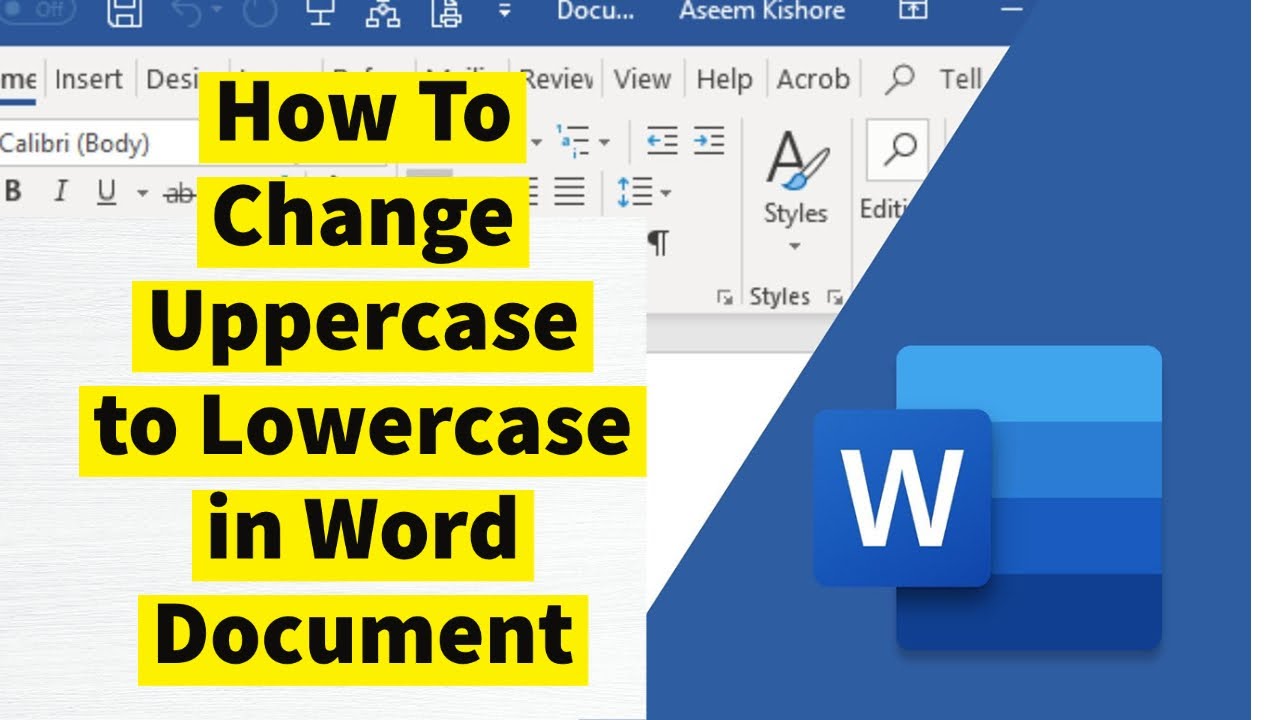Click the Styles gallery button
Screen dimensions: 1280x720
tap(797, 176)
